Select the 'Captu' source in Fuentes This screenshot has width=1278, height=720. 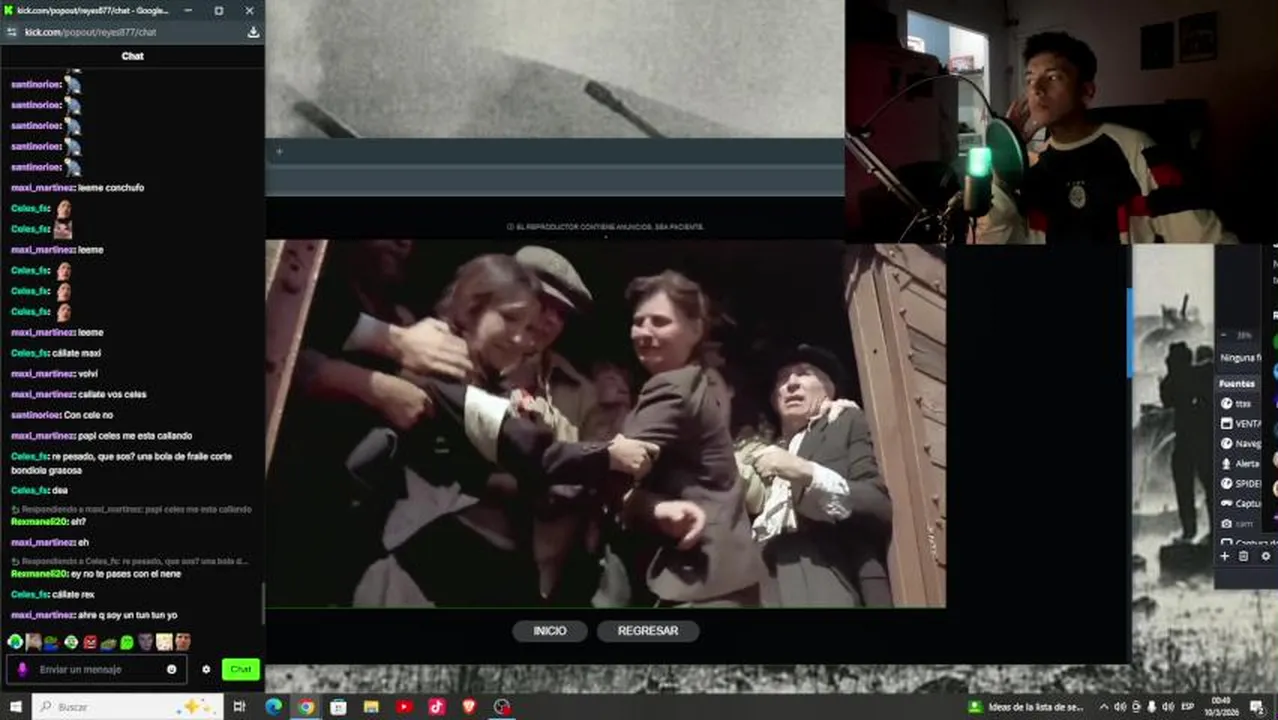[x=1241, y=503]
